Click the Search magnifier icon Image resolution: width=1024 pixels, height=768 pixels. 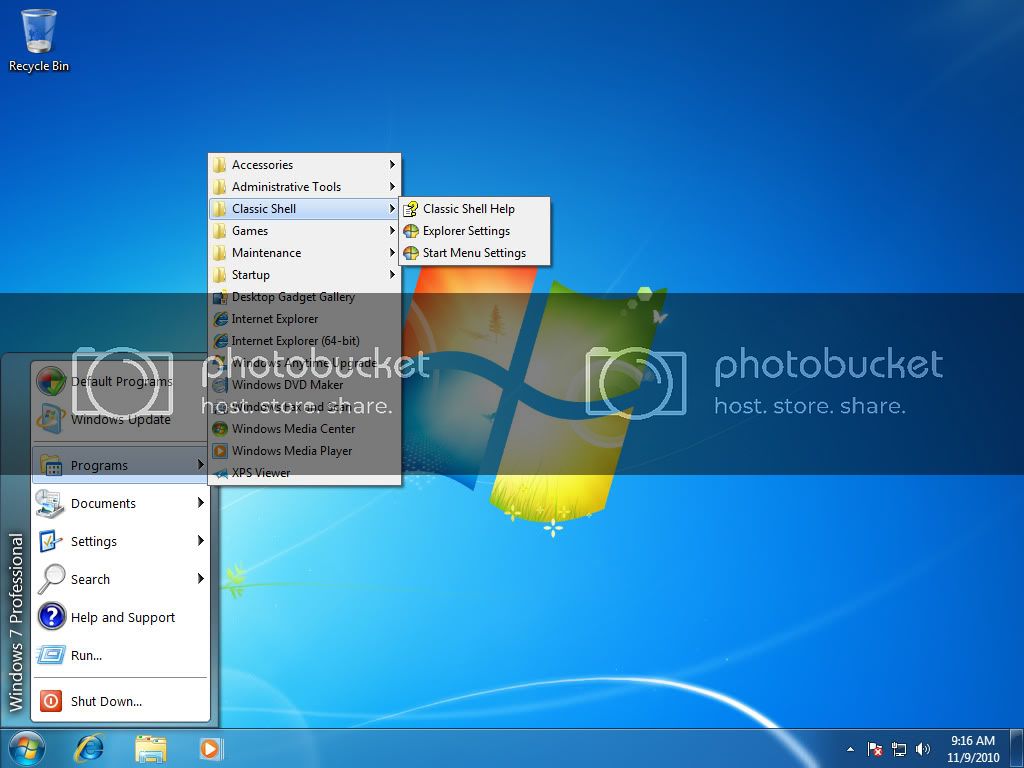pos(51,579)
